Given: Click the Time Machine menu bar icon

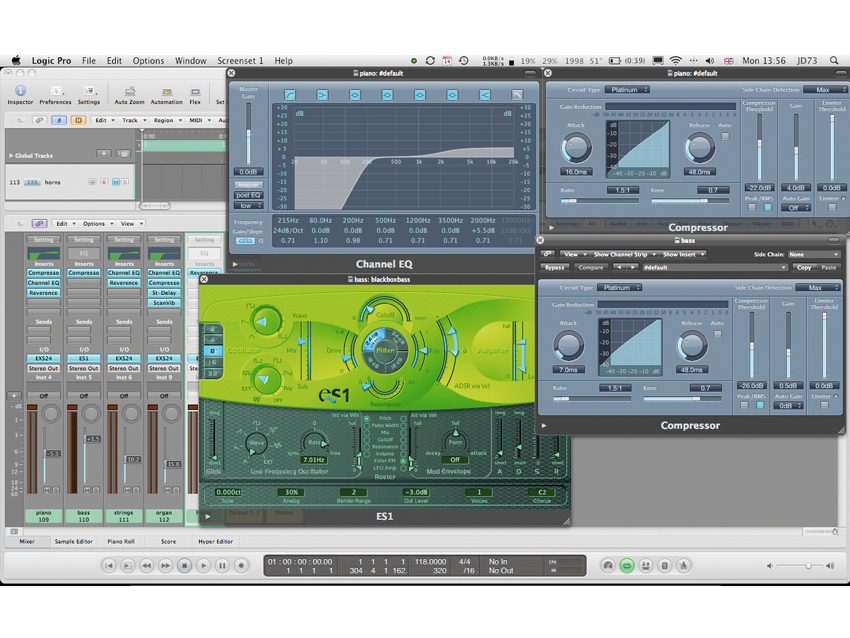Looking at the screenshot, I should coord(463,60).
